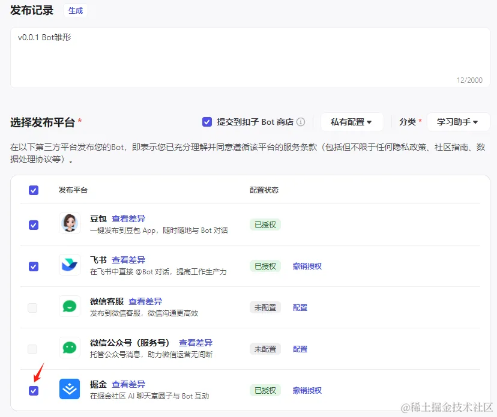Uncheck the Doubao platform checkbox
Image resolution: width=497 pixels, height=417 pixels.
[x=34, y=225]
